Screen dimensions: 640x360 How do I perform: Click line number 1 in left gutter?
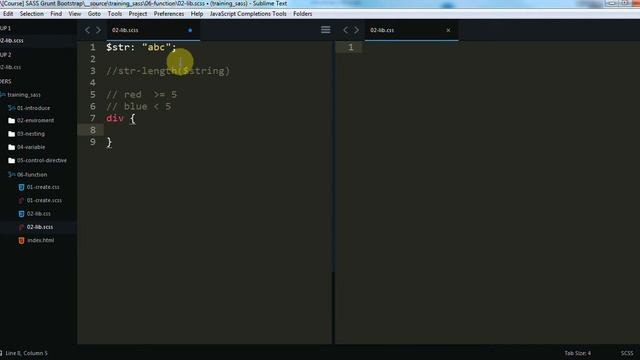[x=93, y=47]
